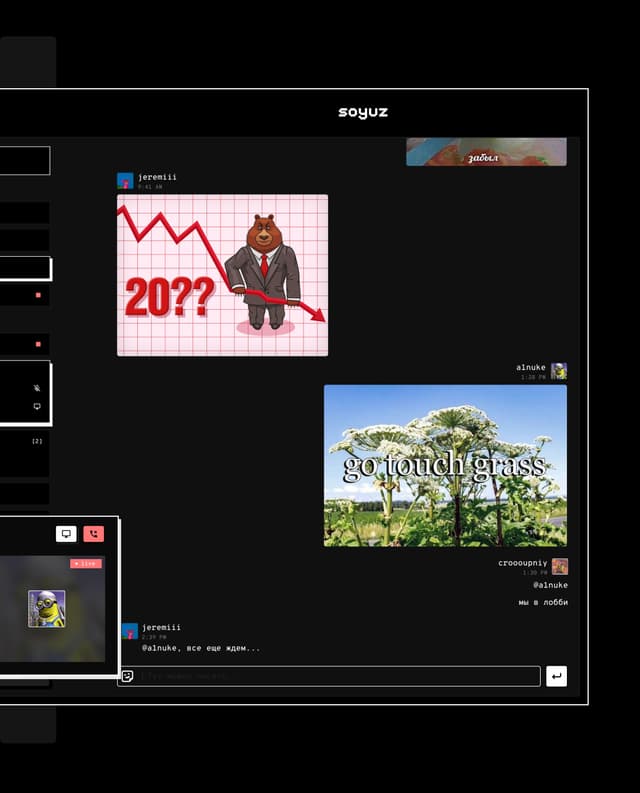The image size is (640, 793).
Task: Click the outlined box atop the sidebar
Action: pyautogui.click(x=24, y=160)
